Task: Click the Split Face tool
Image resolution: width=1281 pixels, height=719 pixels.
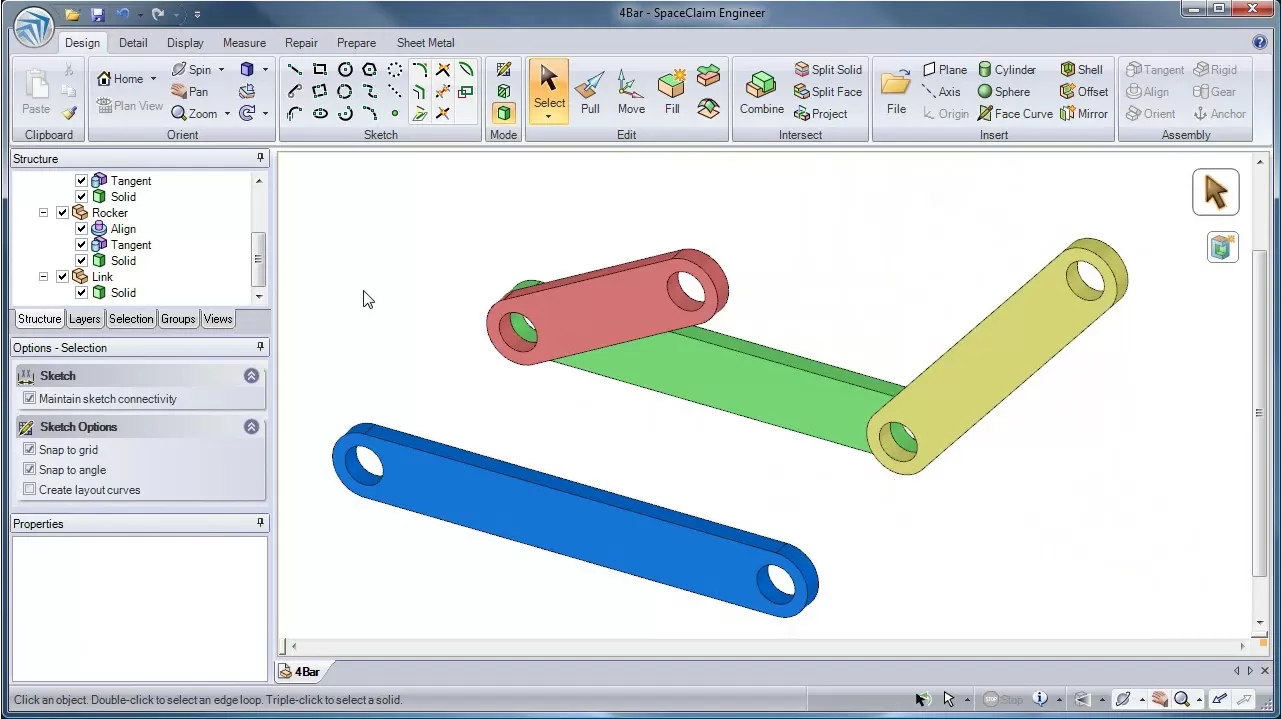Action: [828, 92]
